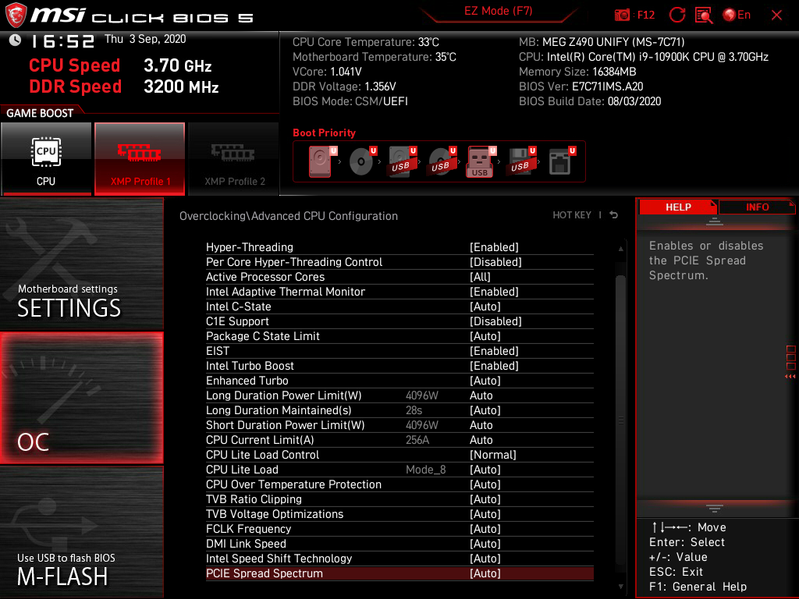Toggle XMP Profile 1
799x599 pixels.
tap(140, 159)
